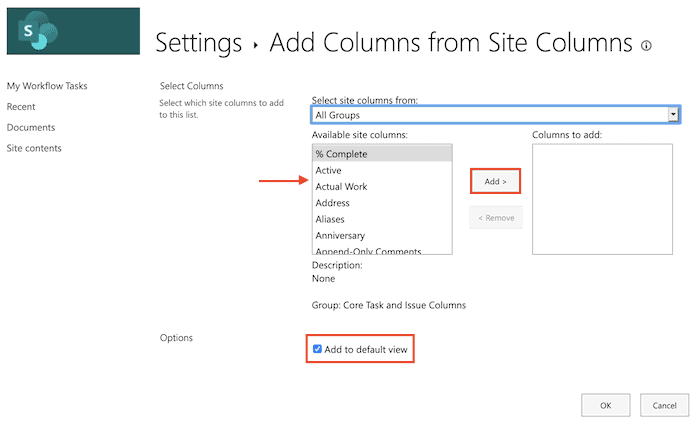Viewport: 700px width, 434px height.
Task: Open Site contents link
Action: (x=34, y=148)
